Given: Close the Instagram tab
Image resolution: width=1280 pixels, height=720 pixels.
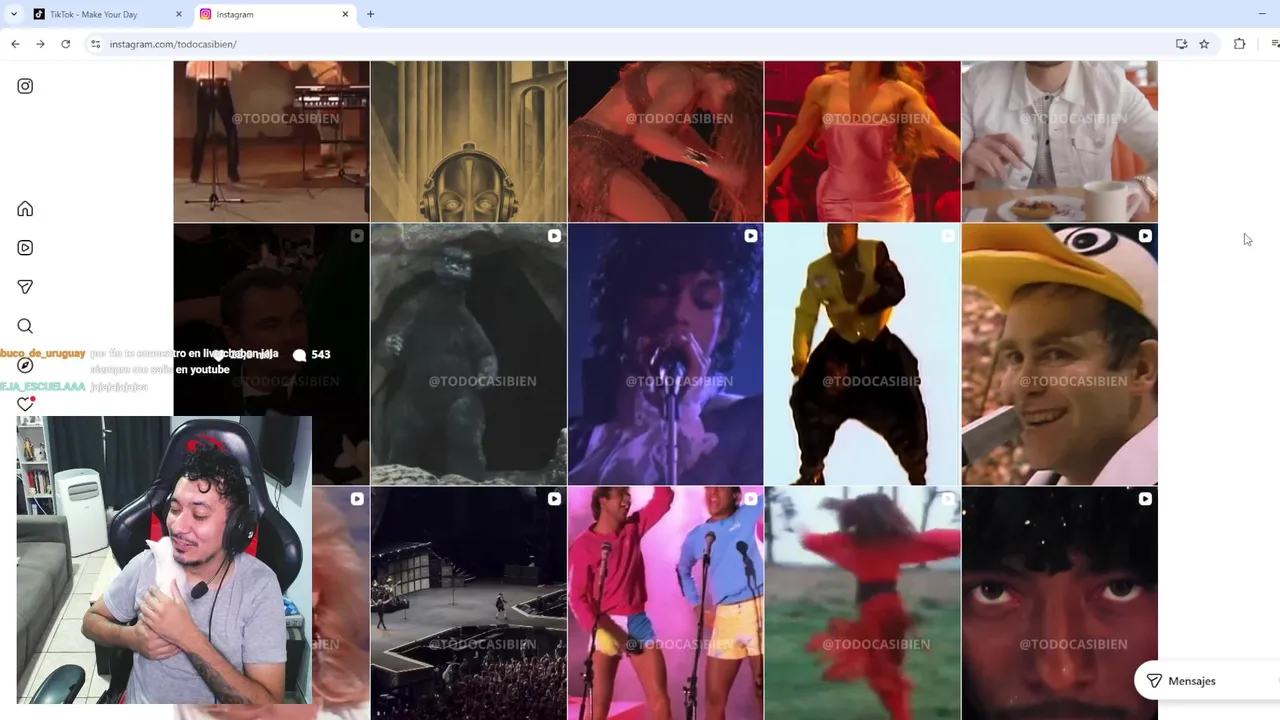Looking at the screenshot, I should 346,14.
